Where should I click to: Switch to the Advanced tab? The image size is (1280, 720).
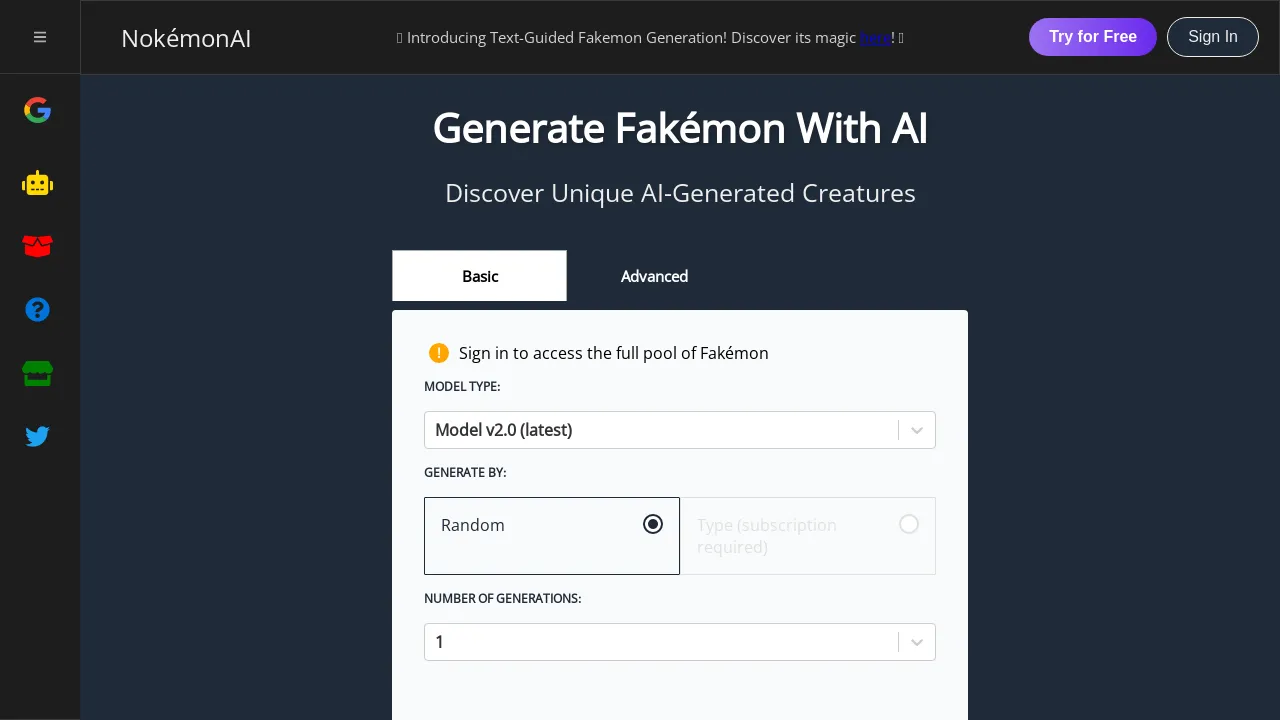pos(654,276)
